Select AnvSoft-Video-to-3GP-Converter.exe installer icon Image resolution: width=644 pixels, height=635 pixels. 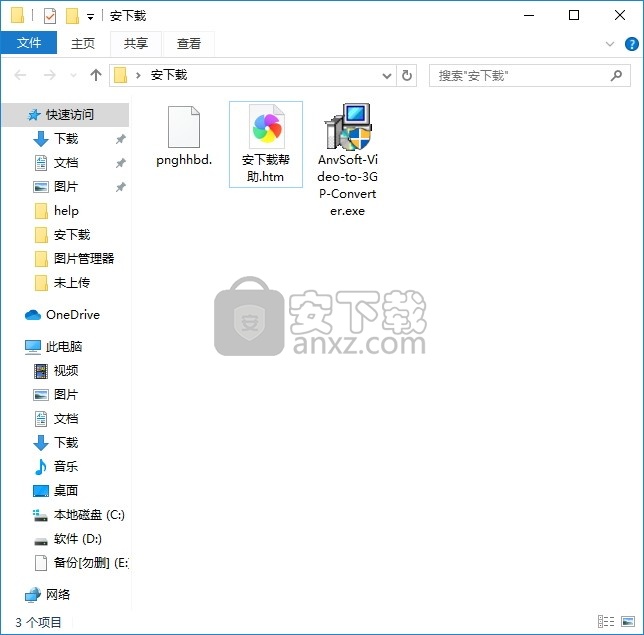coord(348,127)
